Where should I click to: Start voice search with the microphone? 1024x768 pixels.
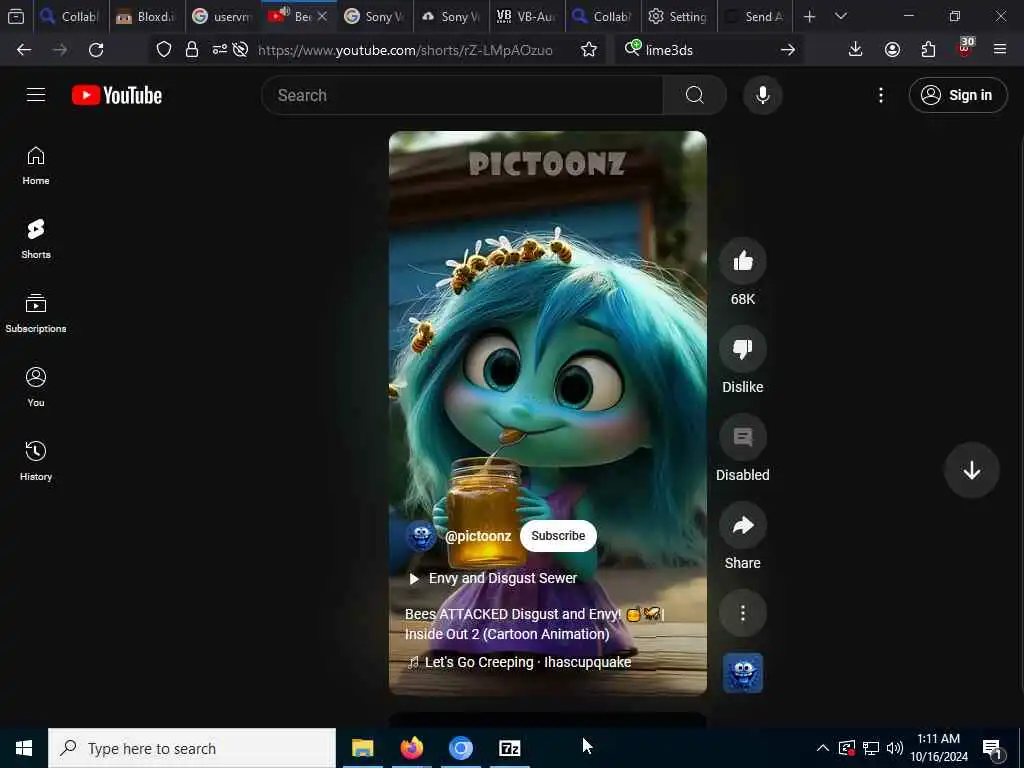[x=762, y=95]
